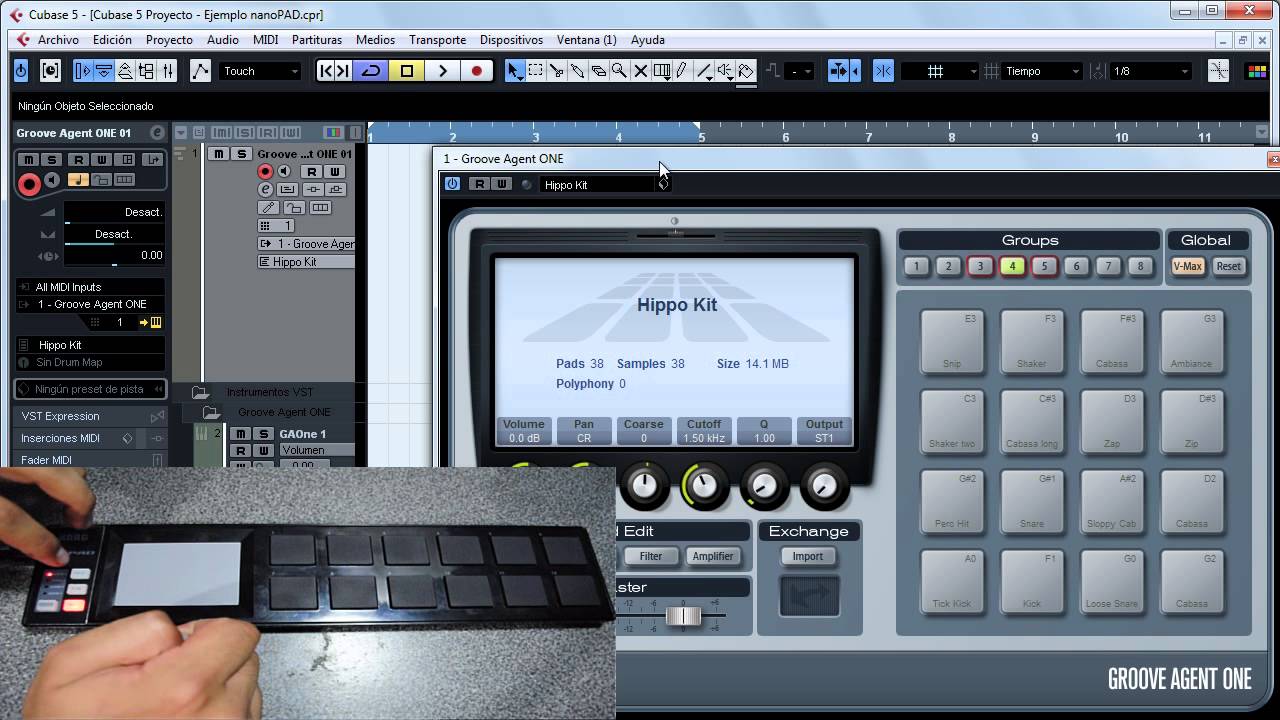Open Ningún preset de pista selector
Viewport: 1280px width, 720px height.
click(x=91, y=389)
